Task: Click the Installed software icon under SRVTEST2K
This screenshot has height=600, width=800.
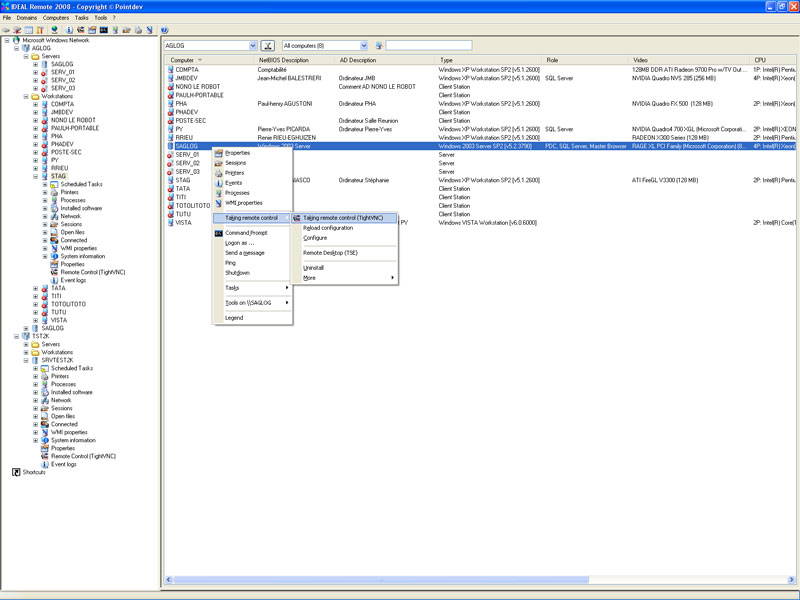Action: pyautogui.click(x=45, y=392)
